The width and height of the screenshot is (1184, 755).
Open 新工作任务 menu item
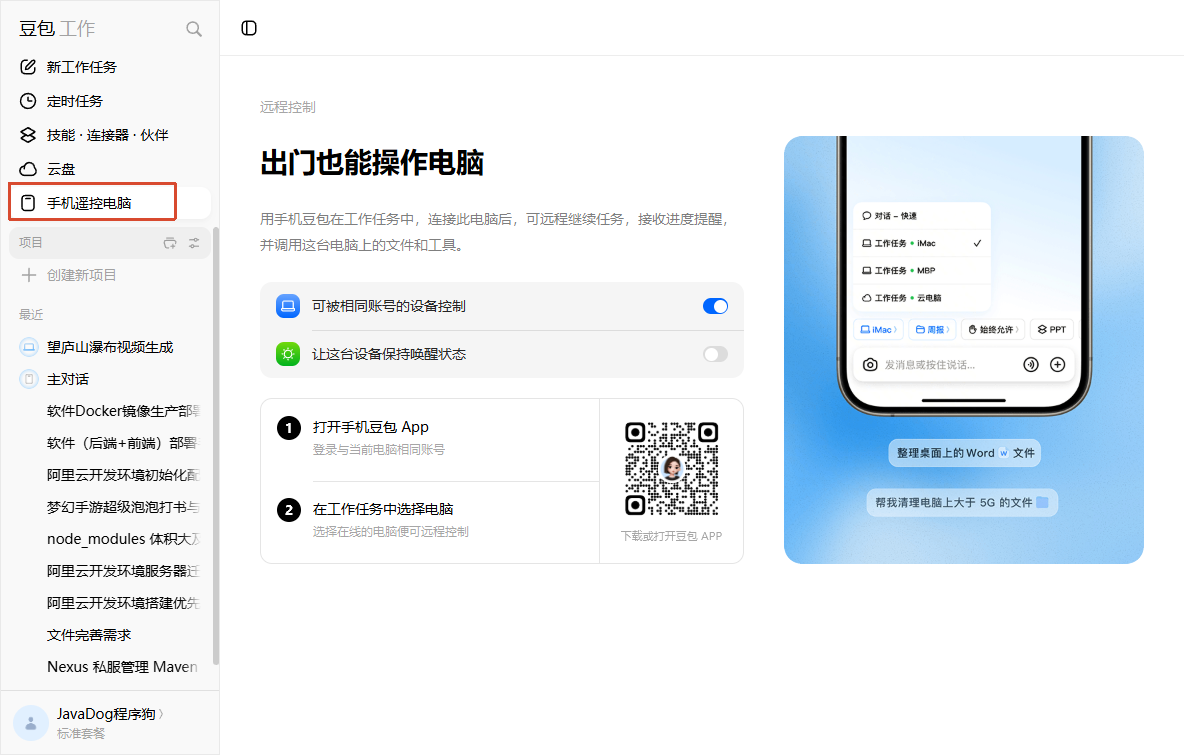(109, 67)
